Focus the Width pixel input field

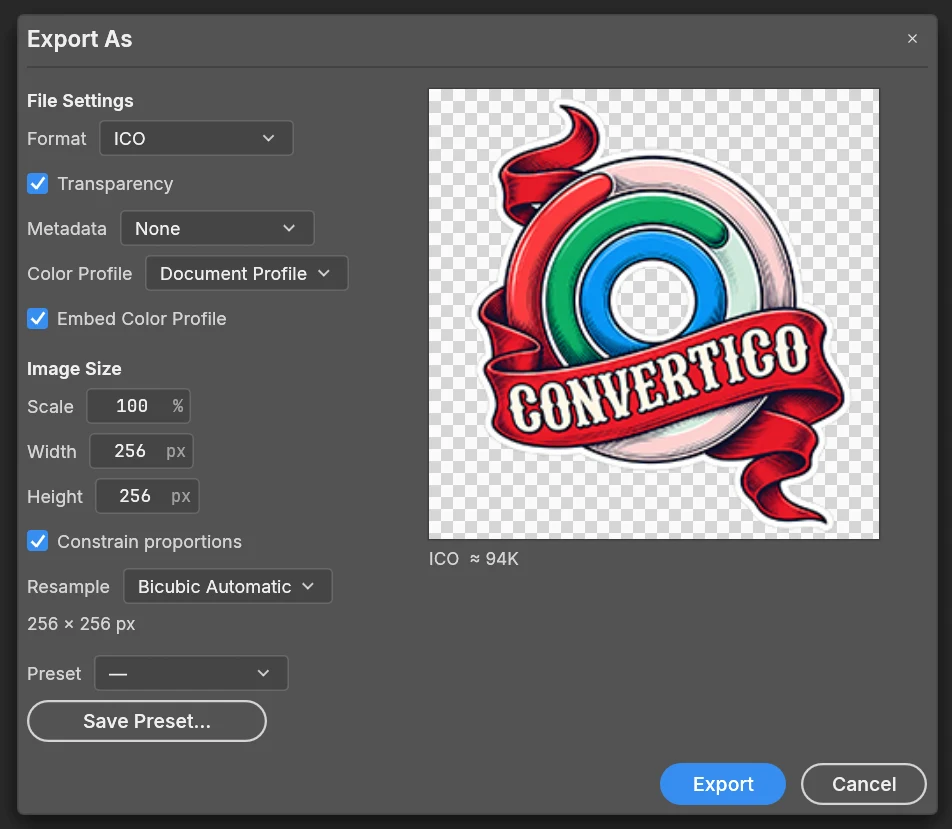coord(141,451)
